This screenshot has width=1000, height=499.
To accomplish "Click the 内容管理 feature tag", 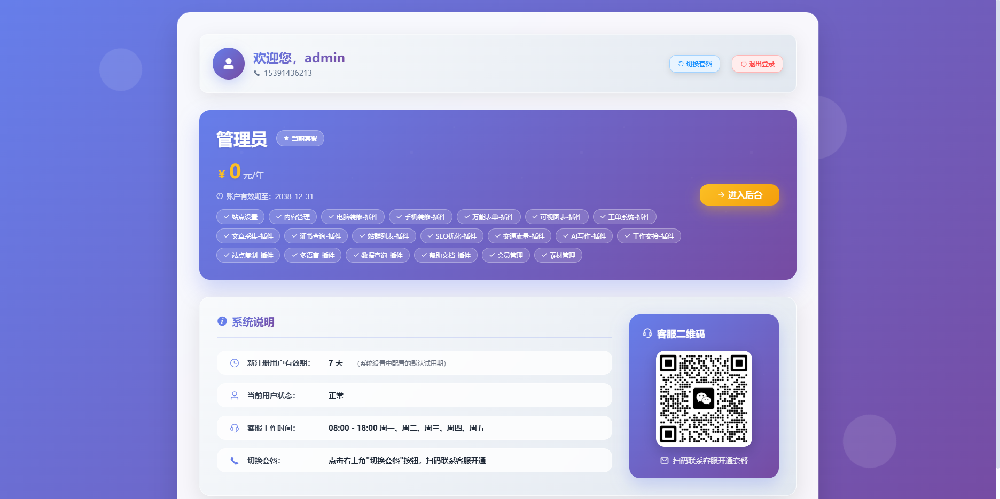I will (x=293, y=217).
